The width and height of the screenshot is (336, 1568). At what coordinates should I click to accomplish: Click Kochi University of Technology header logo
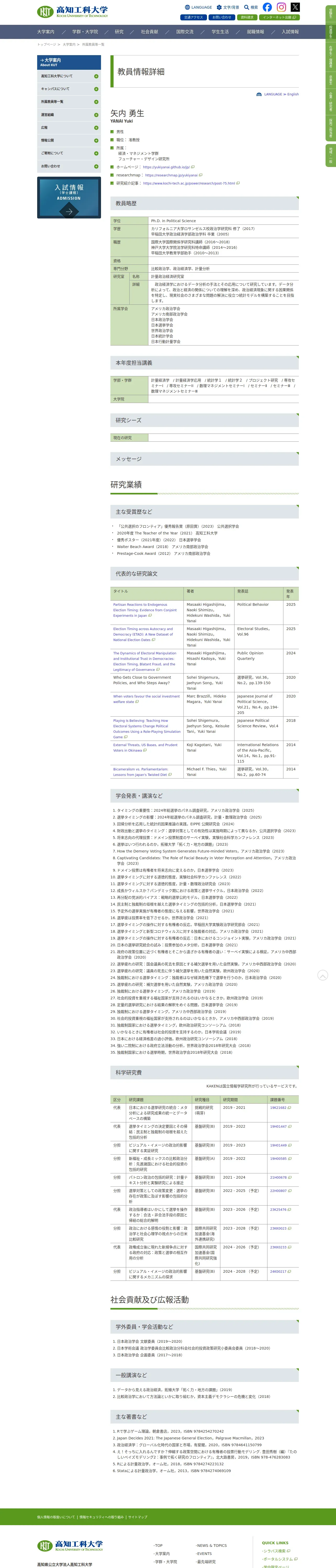(x=72, y=11)
